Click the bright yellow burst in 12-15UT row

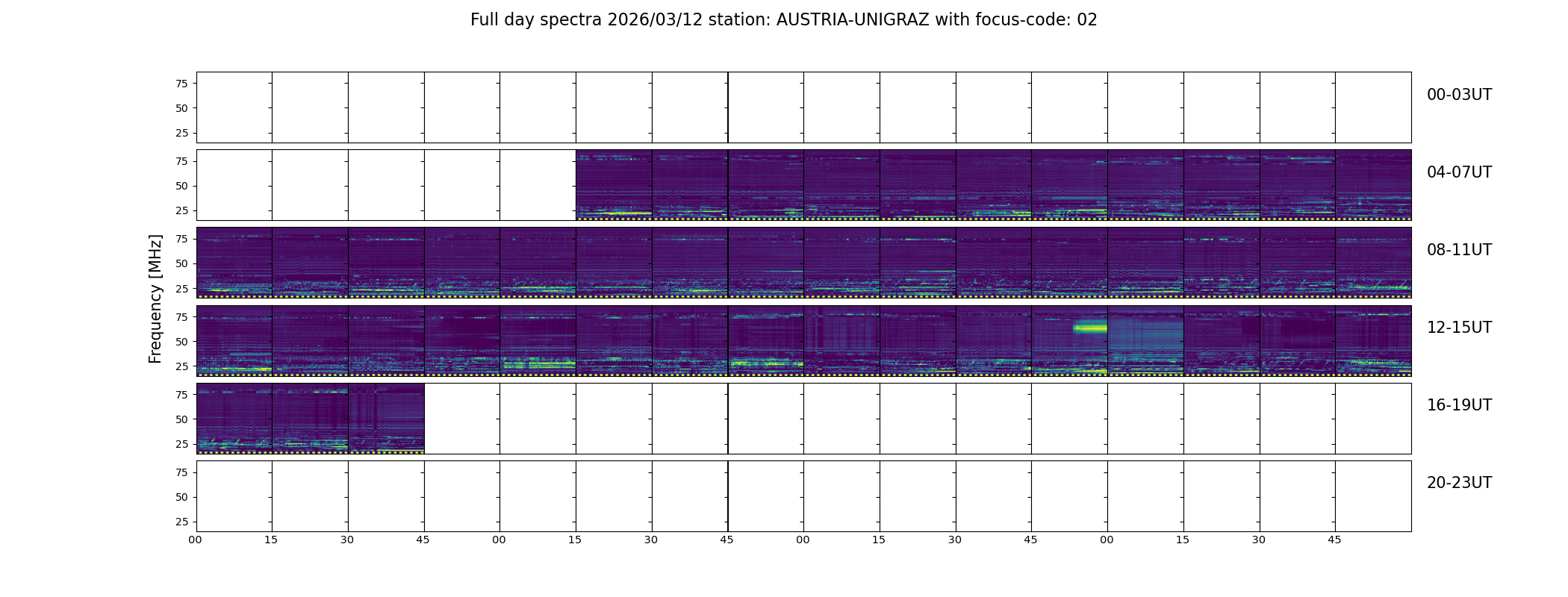1090,327
